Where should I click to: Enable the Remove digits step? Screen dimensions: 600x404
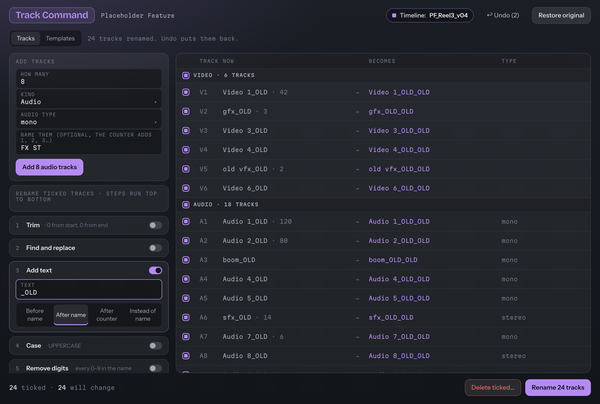pyautogui.click(x=155, y=368)
